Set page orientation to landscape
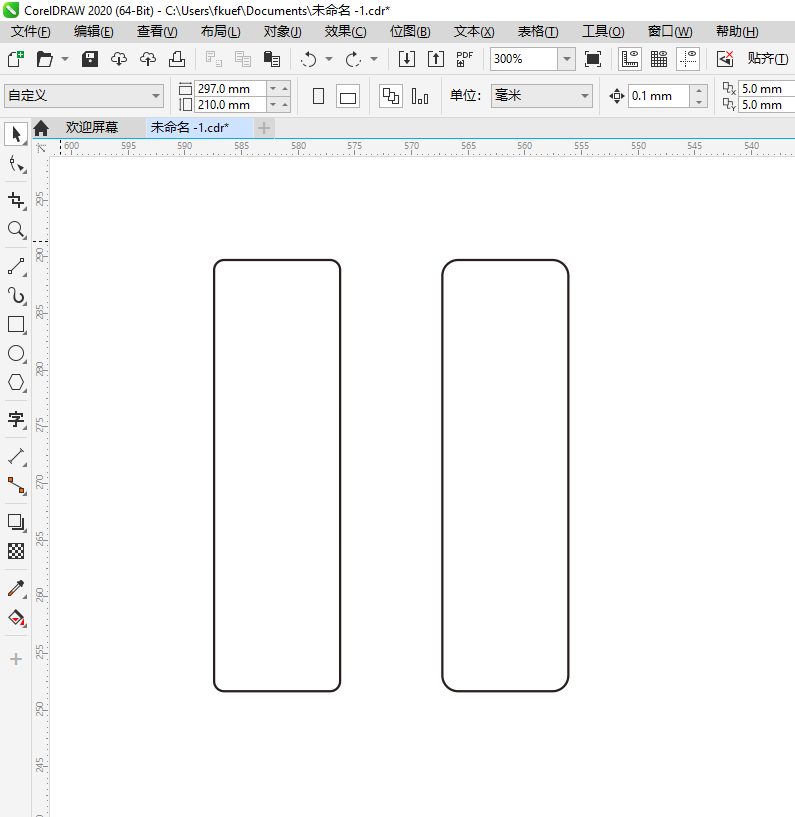This screenshot has height=817, width=795. tap(347, 96)
